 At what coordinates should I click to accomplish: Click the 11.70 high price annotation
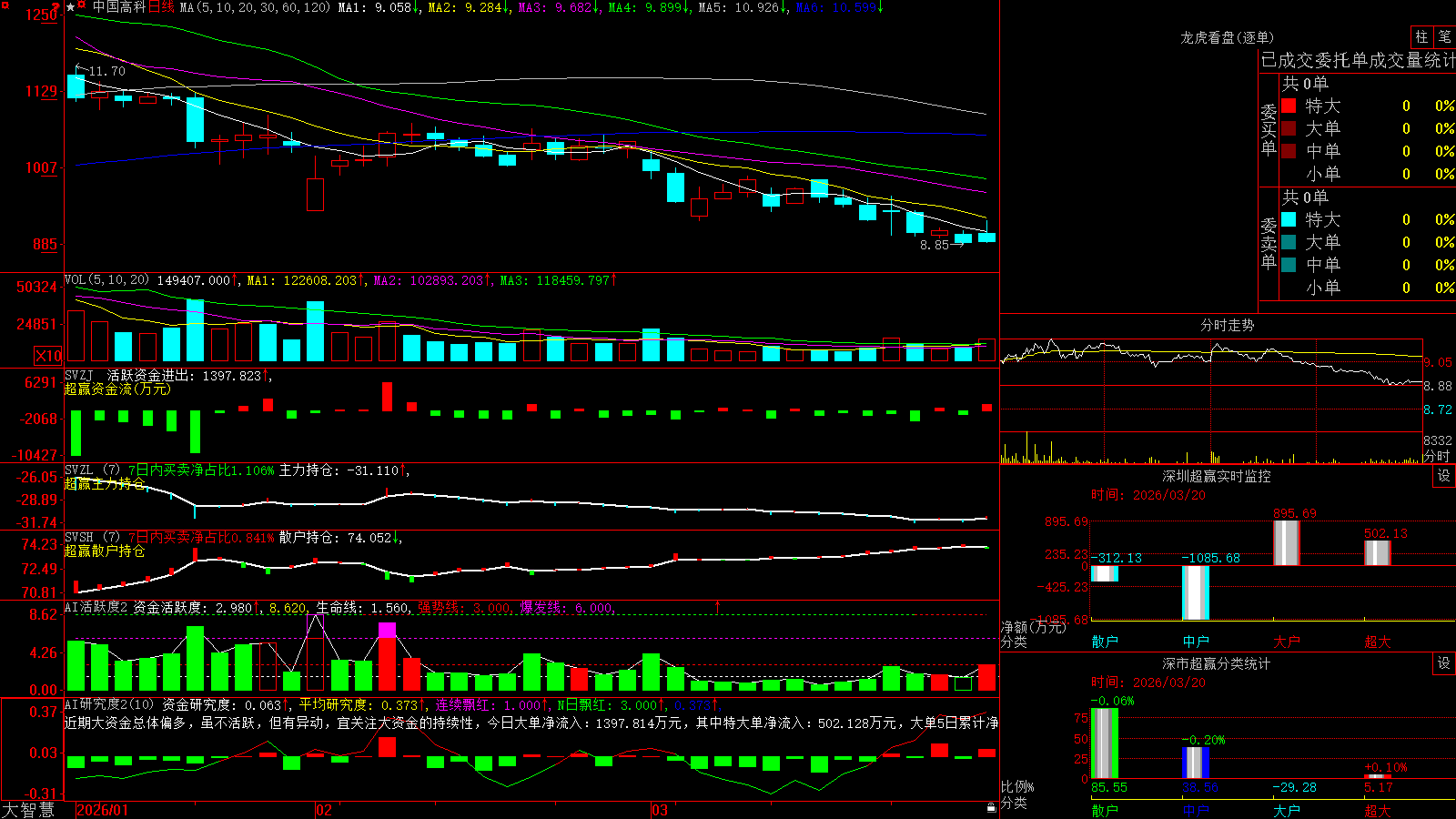(106, 71)
